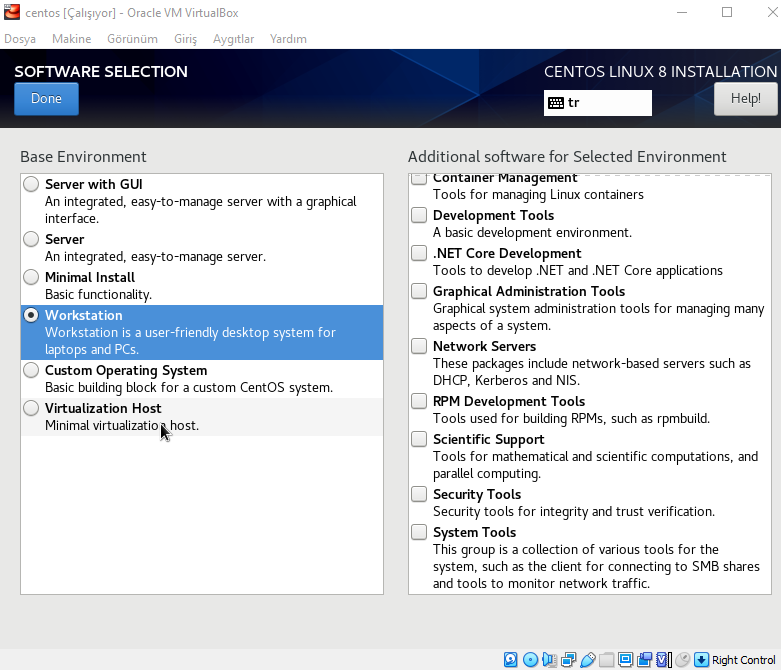781x670 pixels.
Task: Click the optical drive status icon
Action: [x=530, y=660]
